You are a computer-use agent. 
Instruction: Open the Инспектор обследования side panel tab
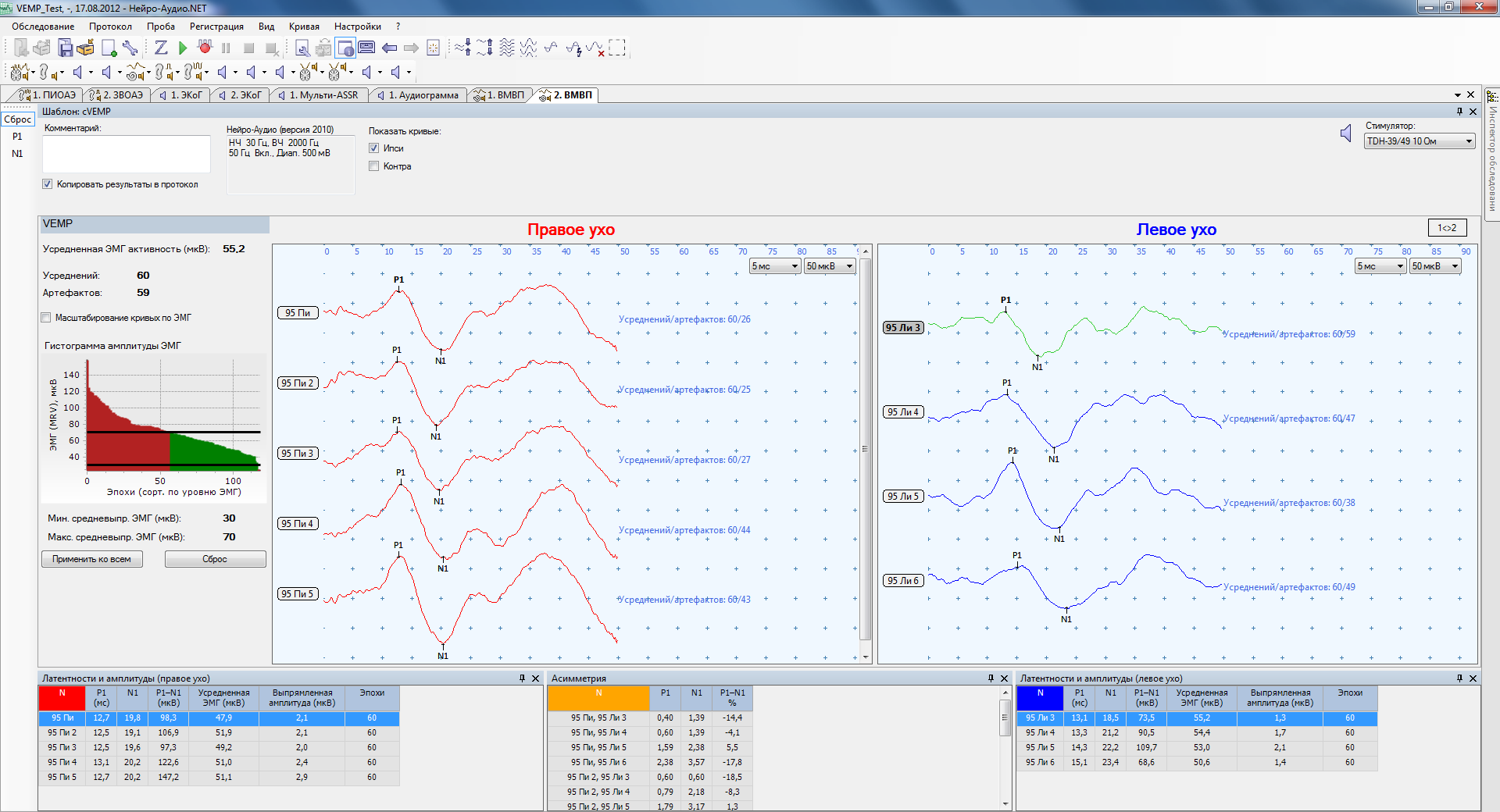click(x=1491, y=152)
